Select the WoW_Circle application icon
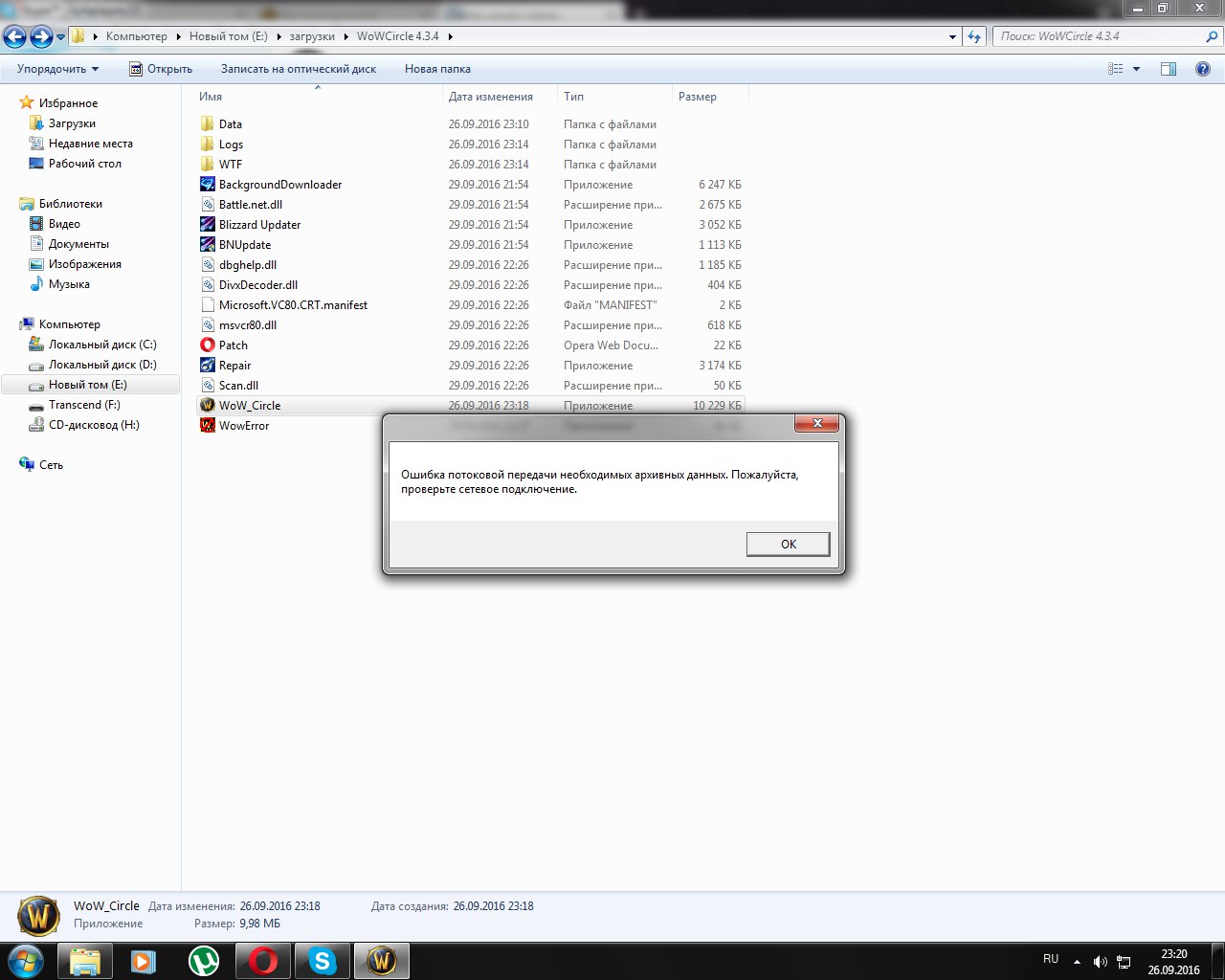 coord(208,406)
